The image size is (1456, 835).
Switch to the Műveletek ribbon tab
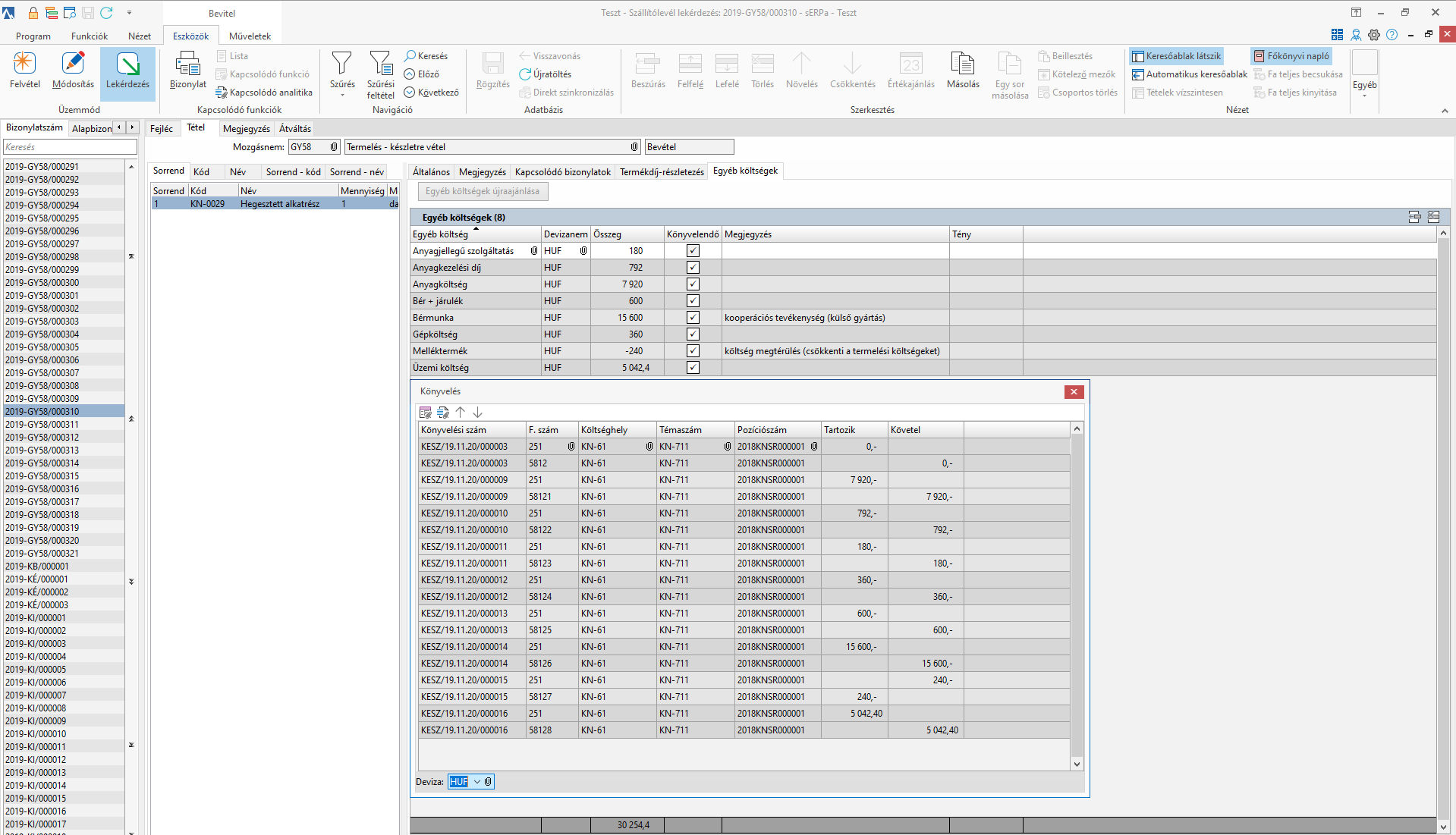pos(250,36)
